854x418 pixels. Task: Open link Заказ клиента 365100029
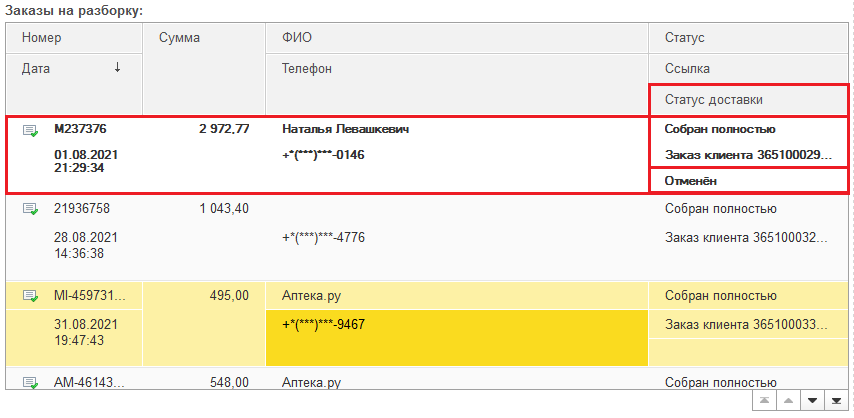pos(748,155)
